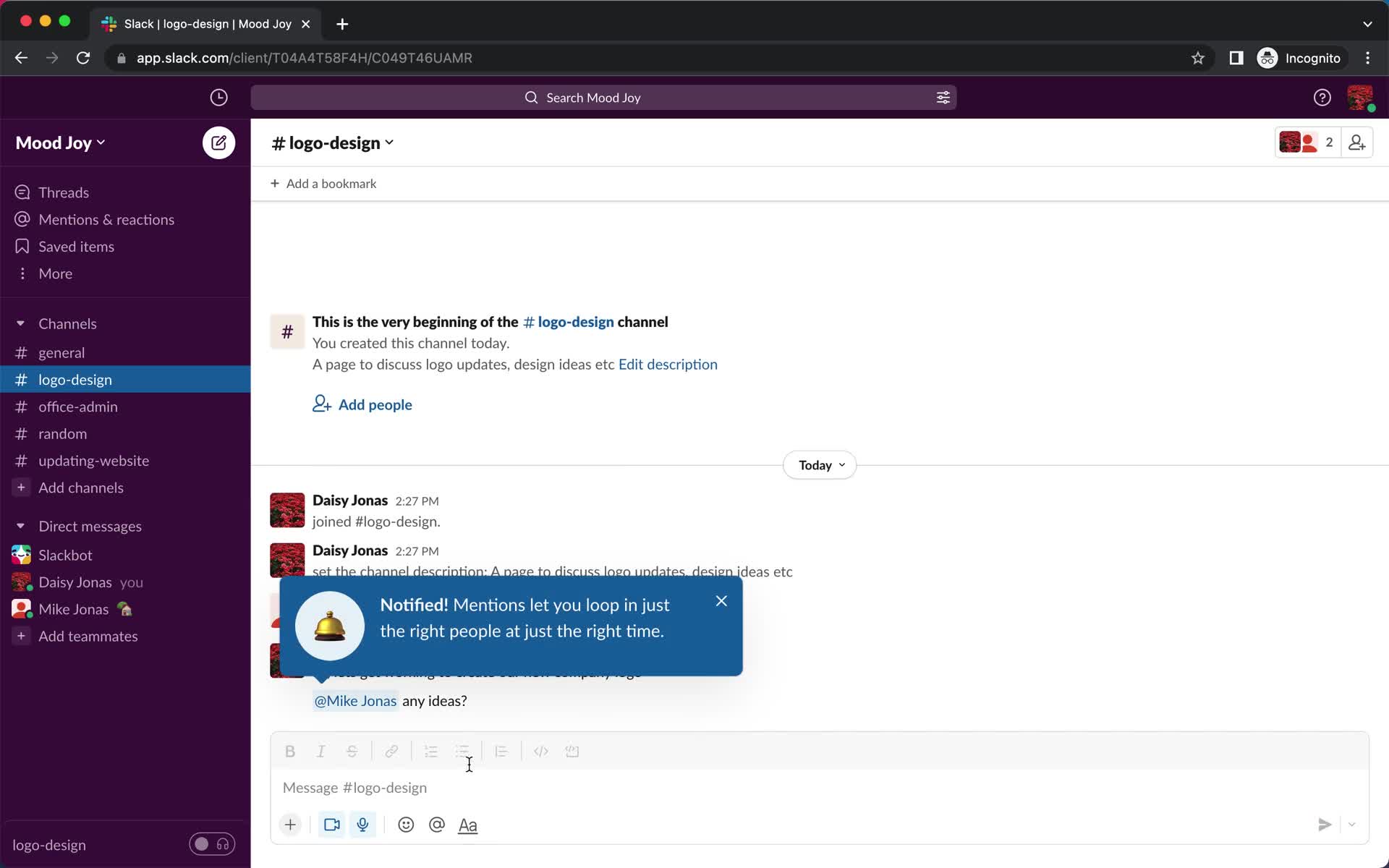Apply bold formatting
This screenshot has height=868, width=1389.
coord(290,752)
